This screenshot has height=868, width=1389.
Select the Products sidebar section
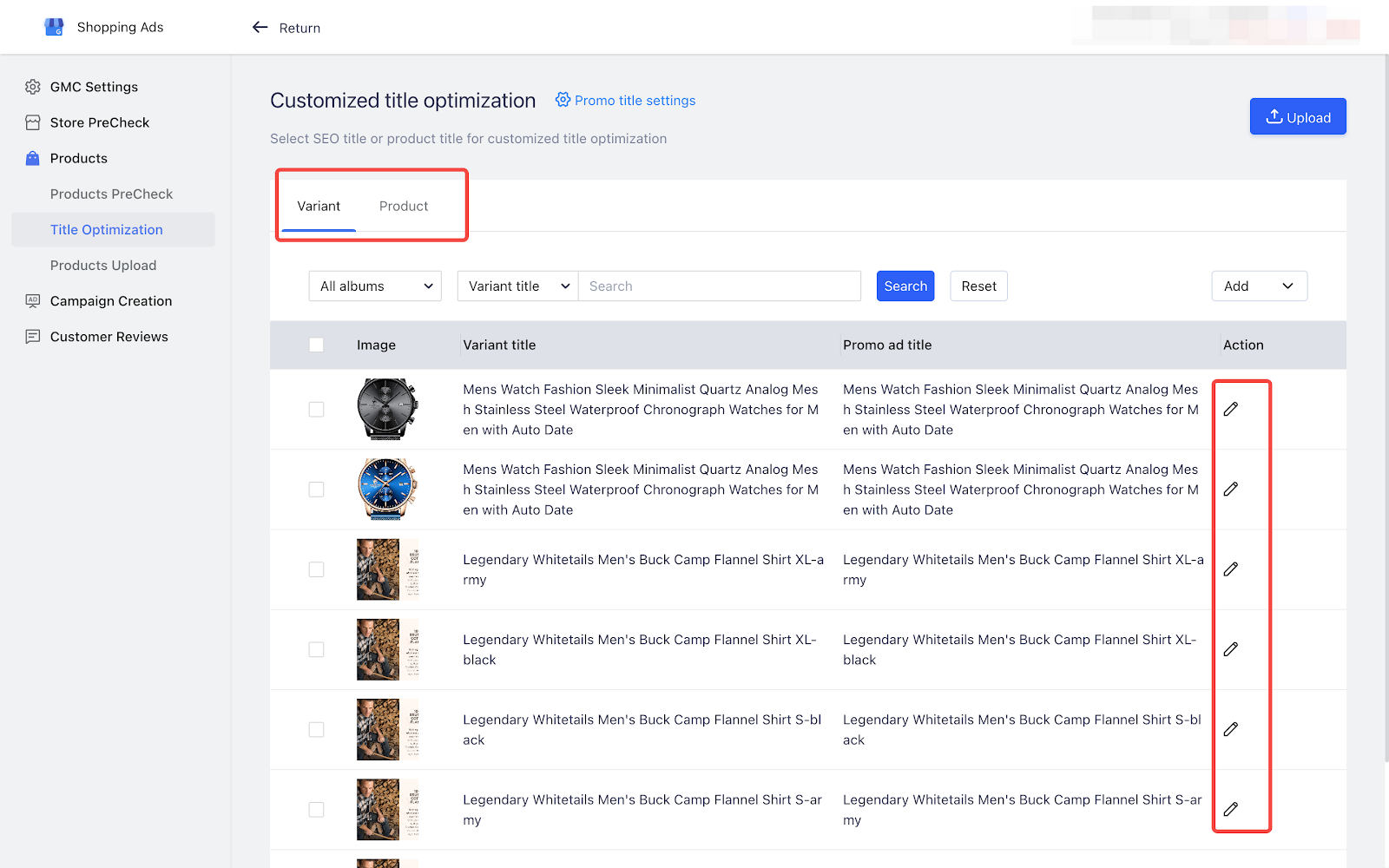tap(79, 158)
